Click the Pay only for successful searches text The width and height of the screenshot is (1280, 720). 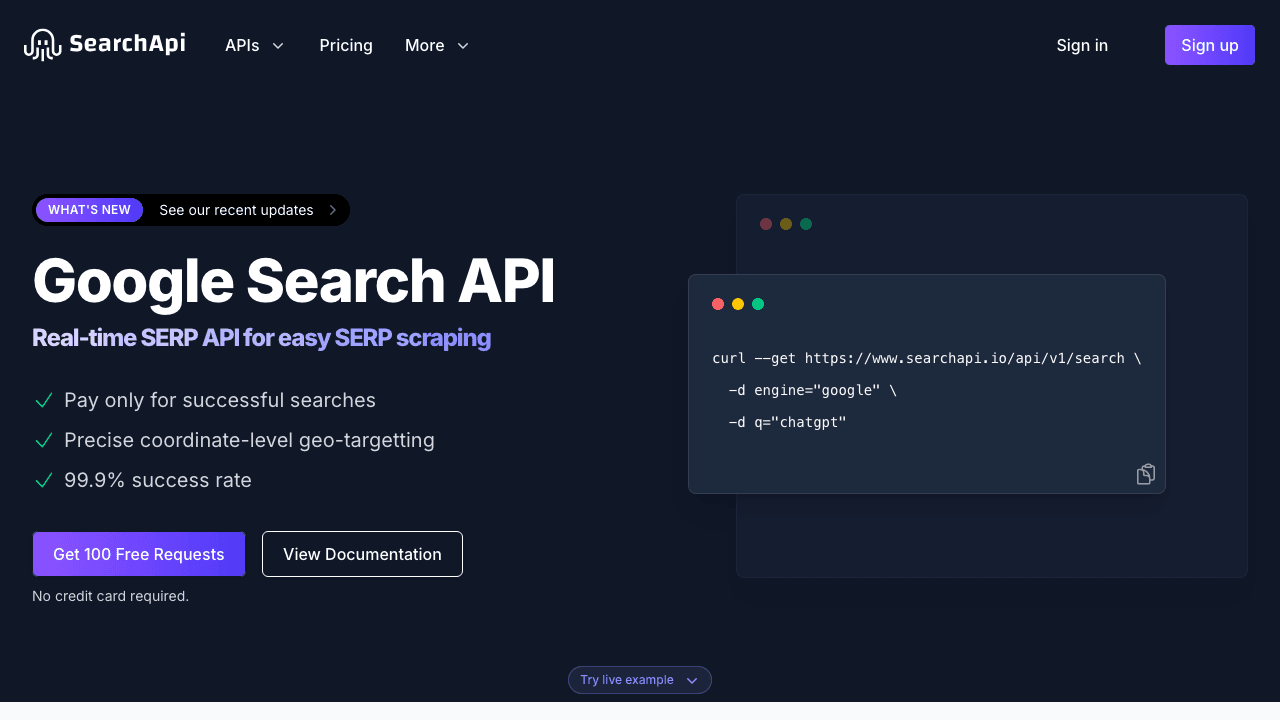(x=219, y=400)
